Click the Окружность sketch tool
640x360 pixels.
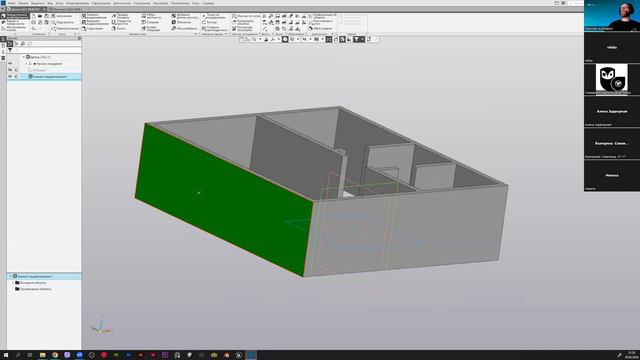[63, 22]
